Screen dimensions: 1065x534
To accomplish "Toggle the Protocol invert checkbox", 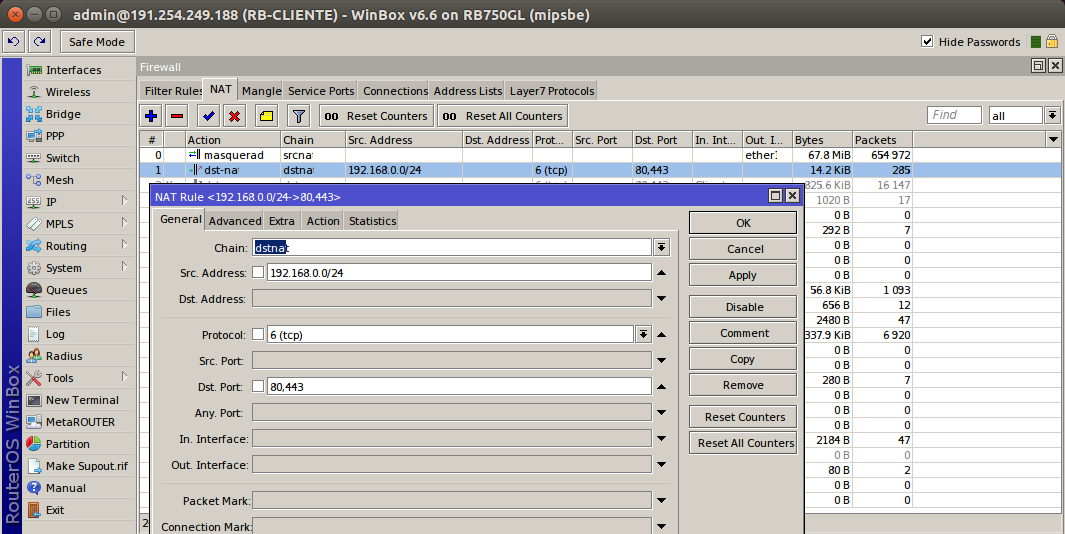I will (x=258, y=334).
